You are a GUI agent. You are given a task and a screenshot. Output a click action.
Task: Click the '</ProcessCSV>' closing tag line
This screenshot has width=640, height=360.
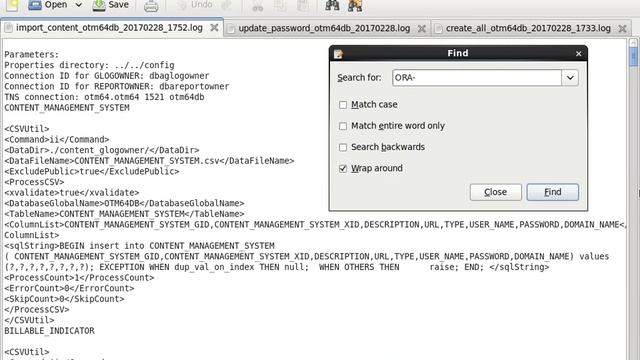pos(37,309)
